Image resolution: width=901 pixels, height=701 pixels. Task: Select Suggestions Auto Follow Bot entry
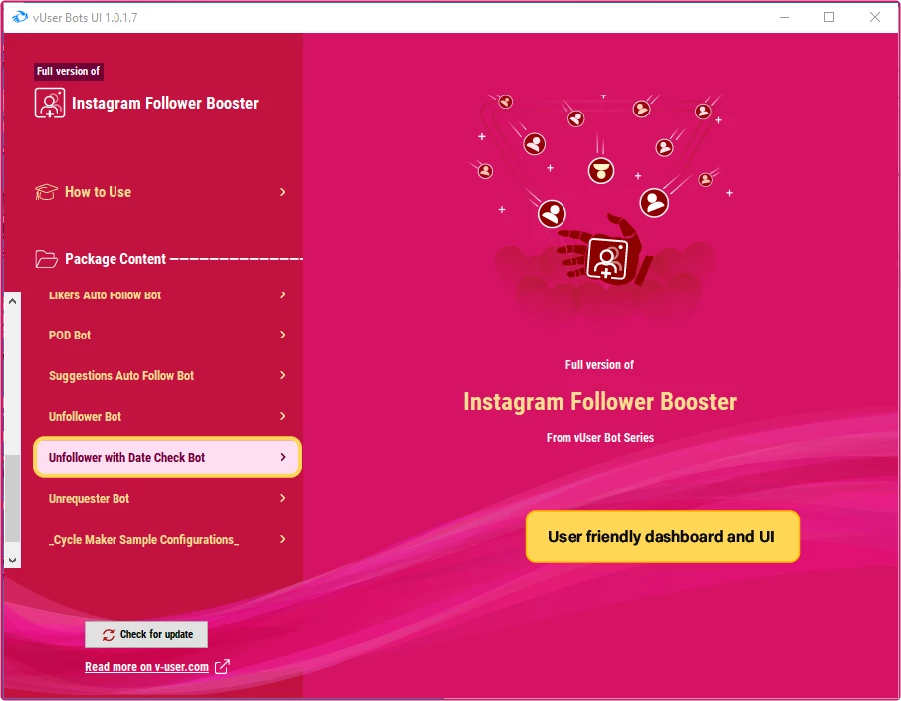[167, 376]
